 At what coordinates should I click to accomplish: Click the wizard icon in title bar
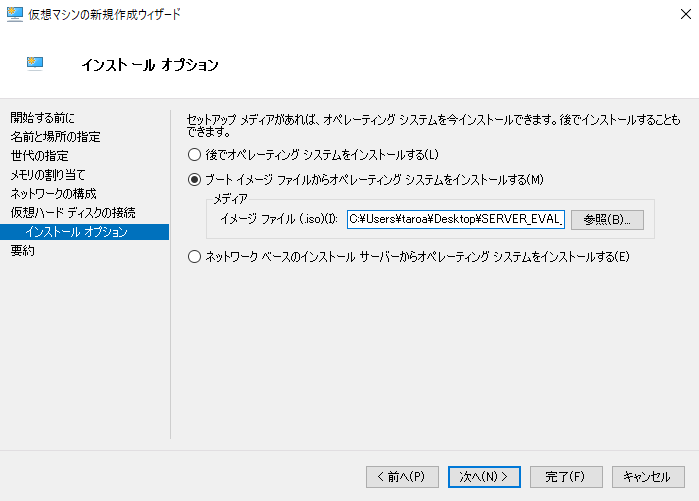click(15, 14)
